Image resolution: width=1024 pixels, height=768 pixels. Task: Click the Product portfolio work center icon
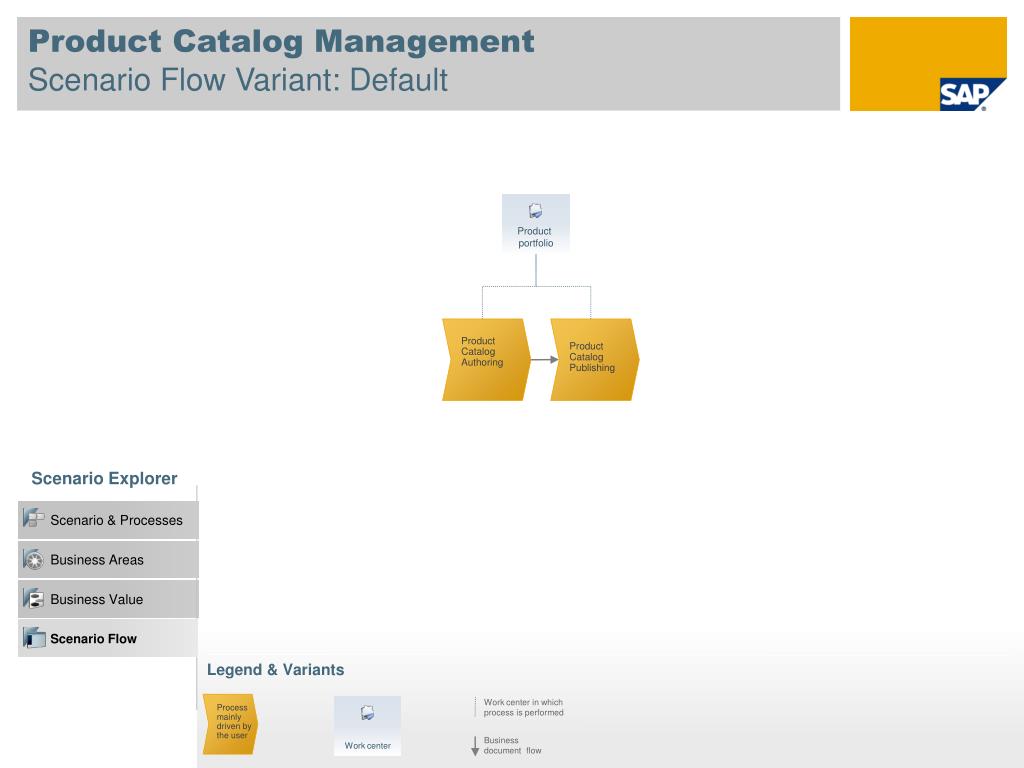(x=536, y=210)
